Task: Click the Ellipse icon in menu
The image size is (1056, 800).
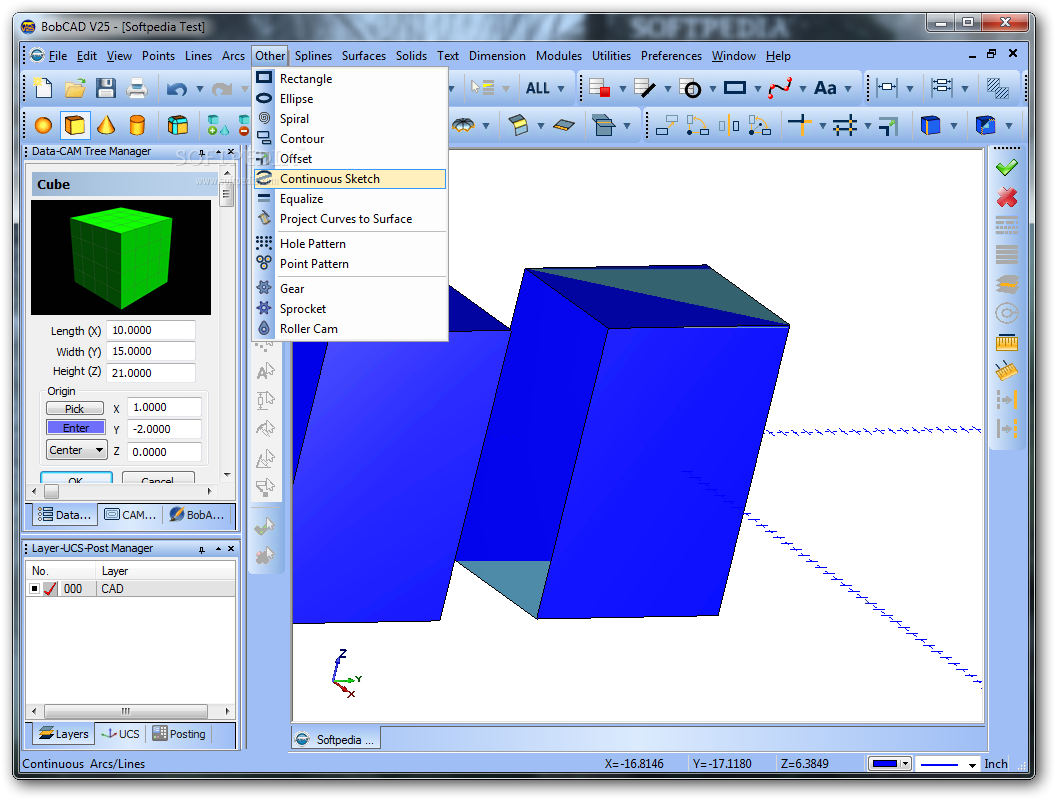Action: coord(264,98)
